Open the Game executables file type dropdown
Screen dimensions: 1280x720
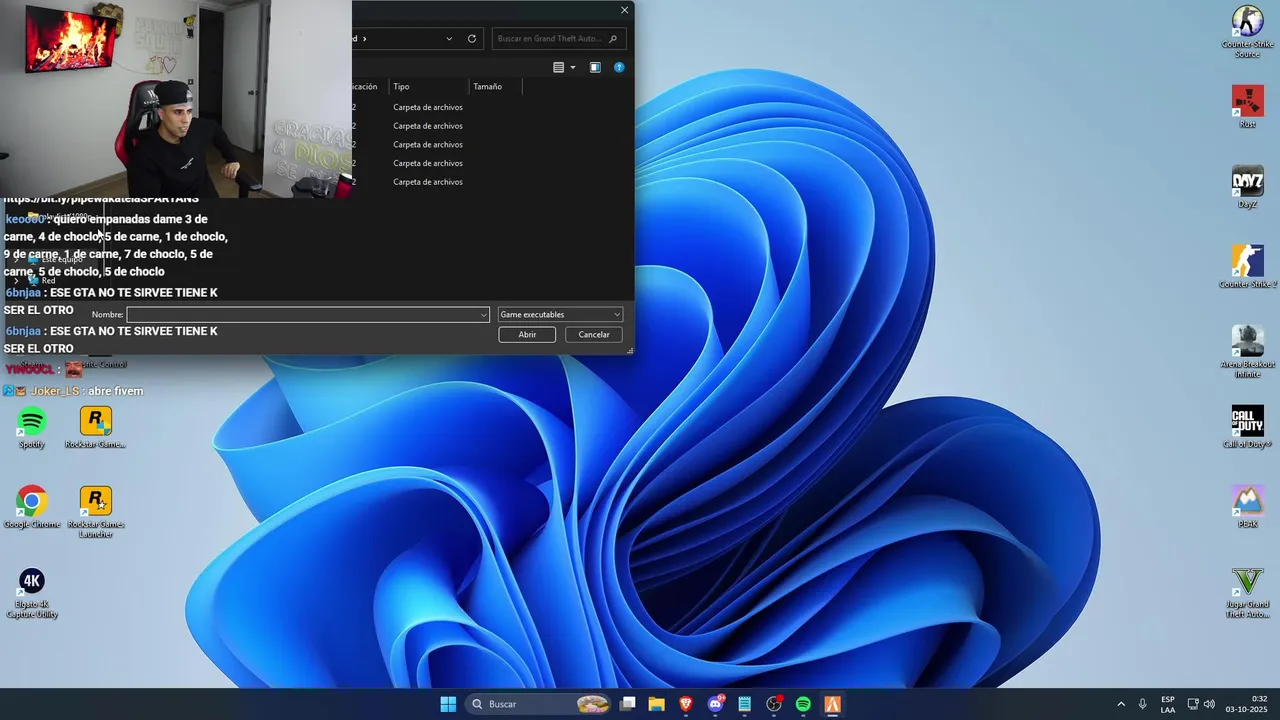[x=560, y=315]
